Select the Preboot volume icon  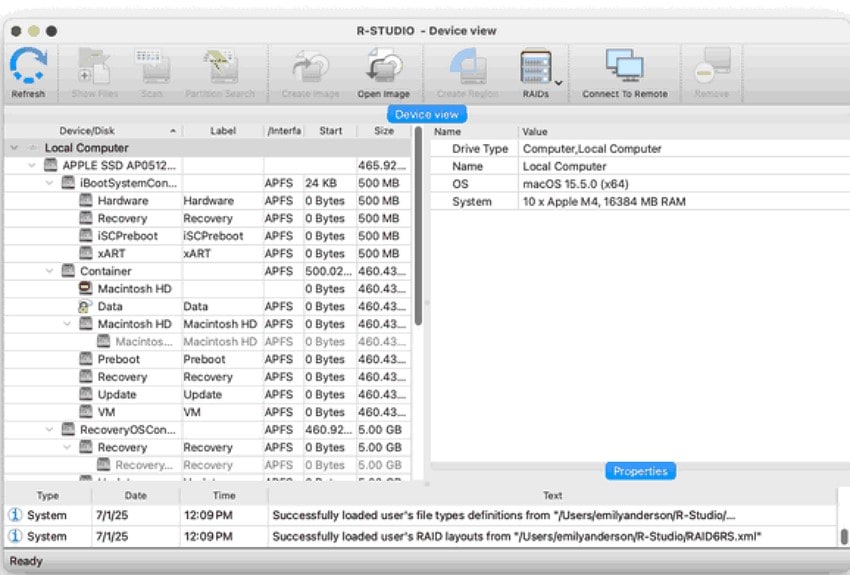click(x=86, y=359)
